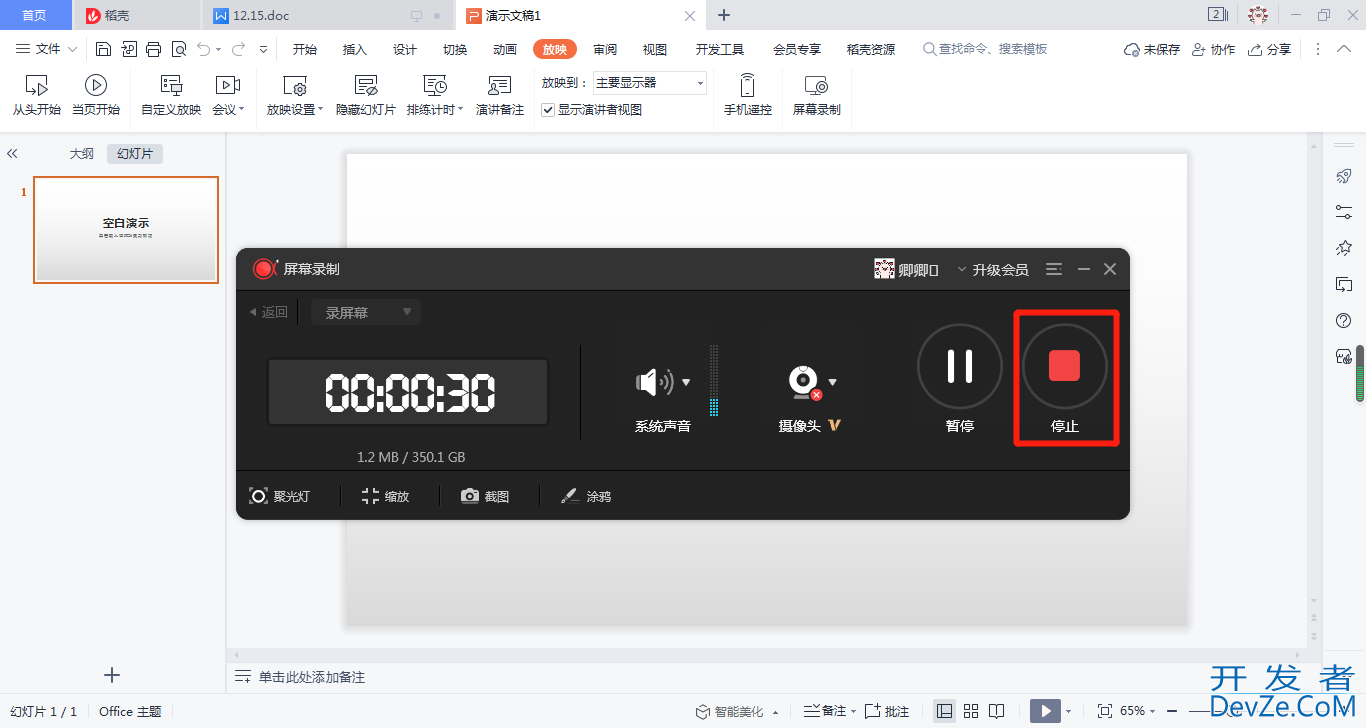Click the print preview icon

pos(179,49)
